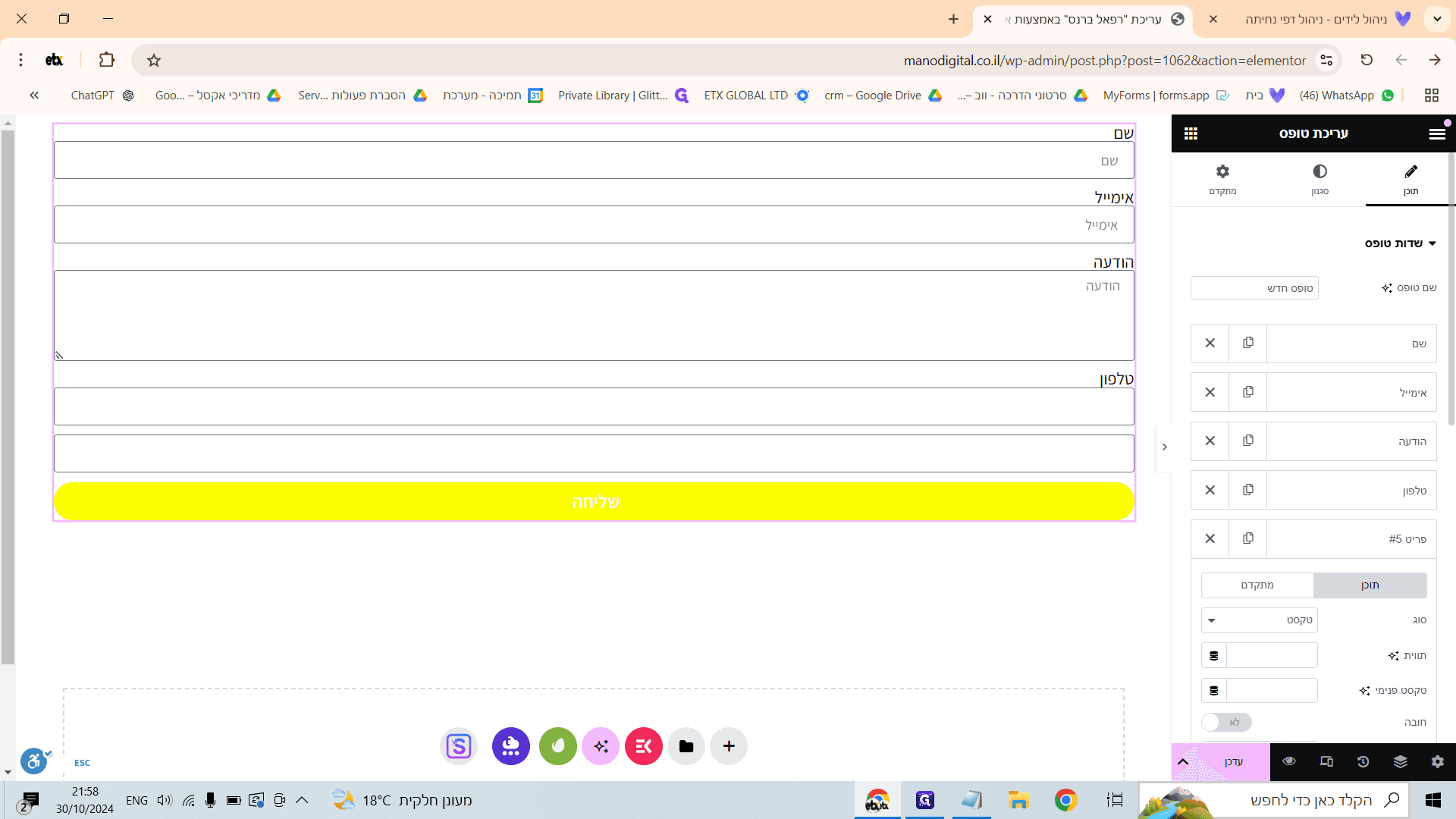Duplicate the אימייל field item
The height and width of the screenshot is (819, 1456).
tap(1247, 392)
